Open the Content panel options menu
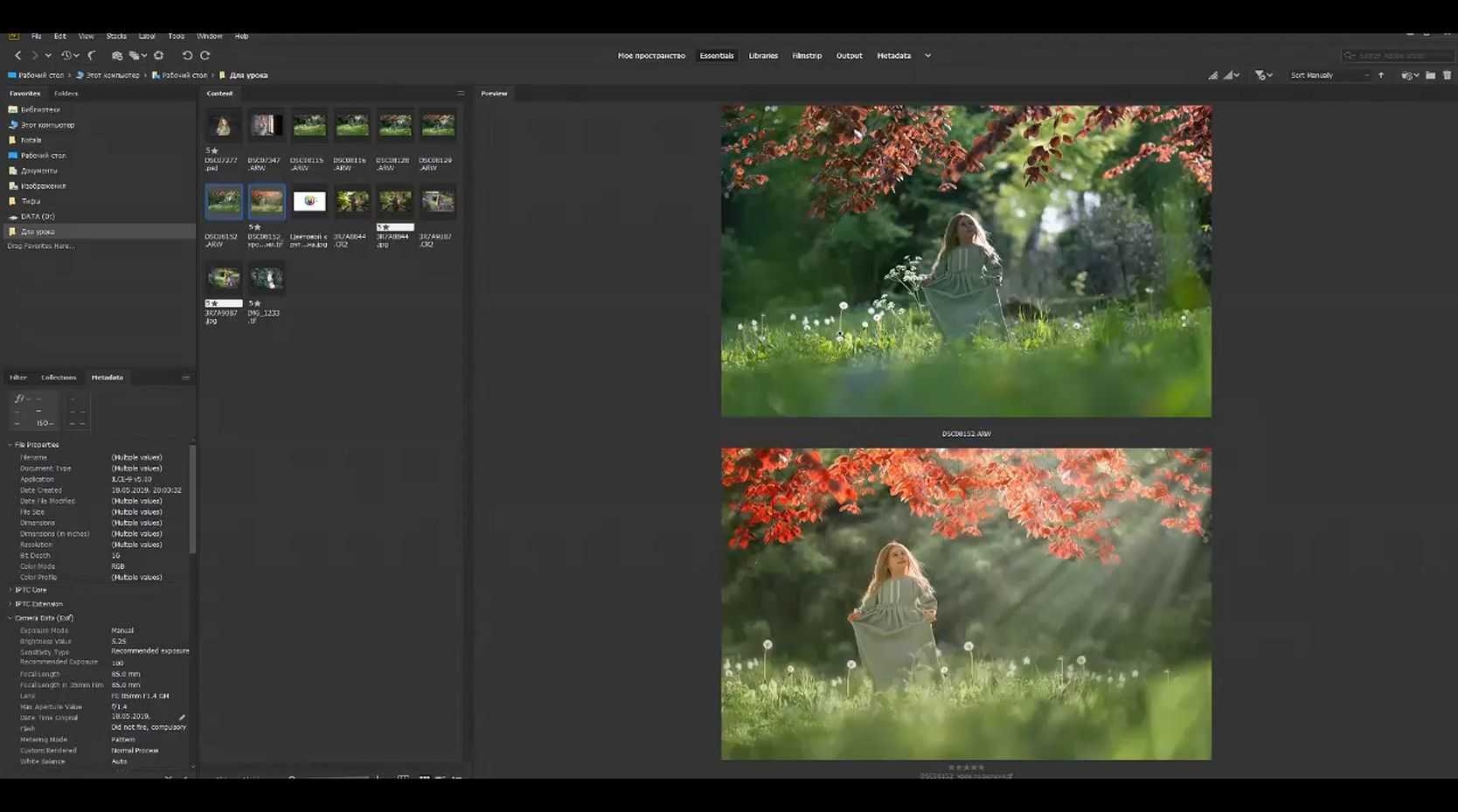 click(x=461, y=94)
